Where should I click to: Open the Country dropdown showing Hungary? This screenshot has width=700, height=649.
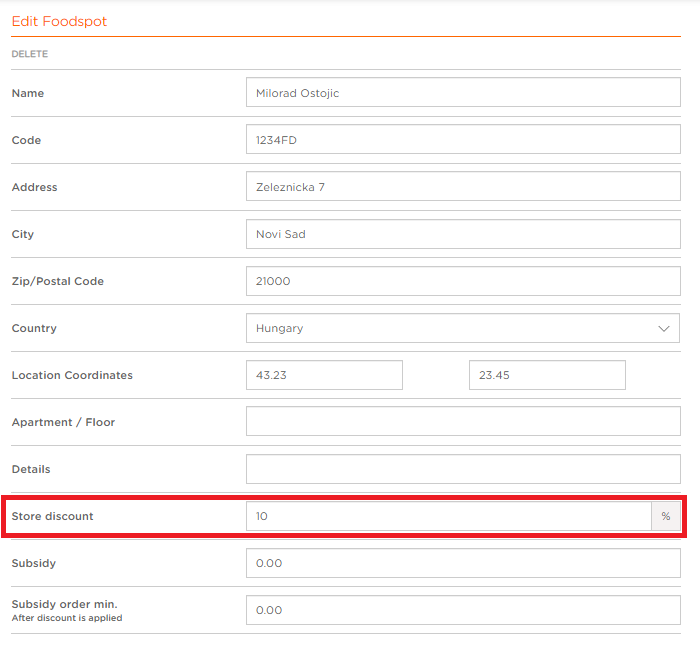point(463,328)
